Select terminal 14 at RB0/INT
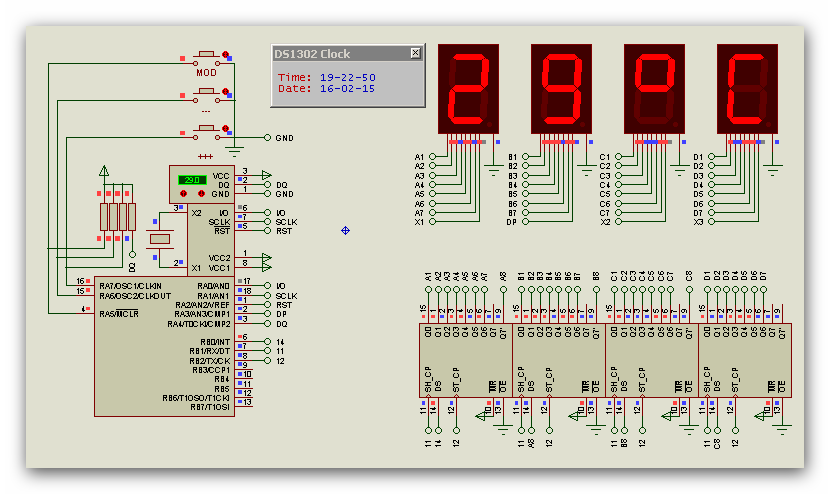830x494 pixels. [x=268, y=342]
